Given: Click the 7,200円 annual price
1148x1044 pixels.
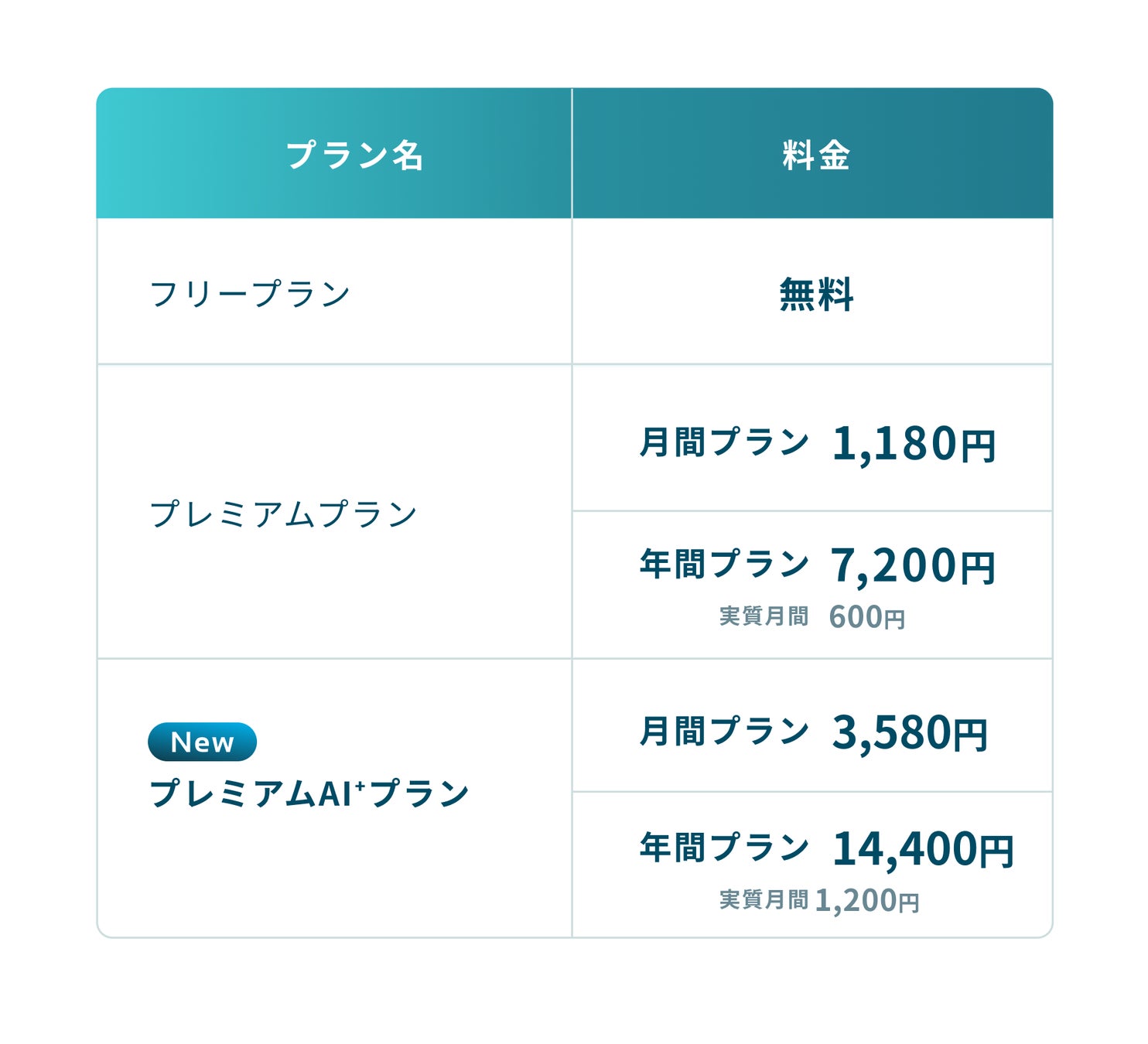Looking at the screenshot, I should 913,565.
